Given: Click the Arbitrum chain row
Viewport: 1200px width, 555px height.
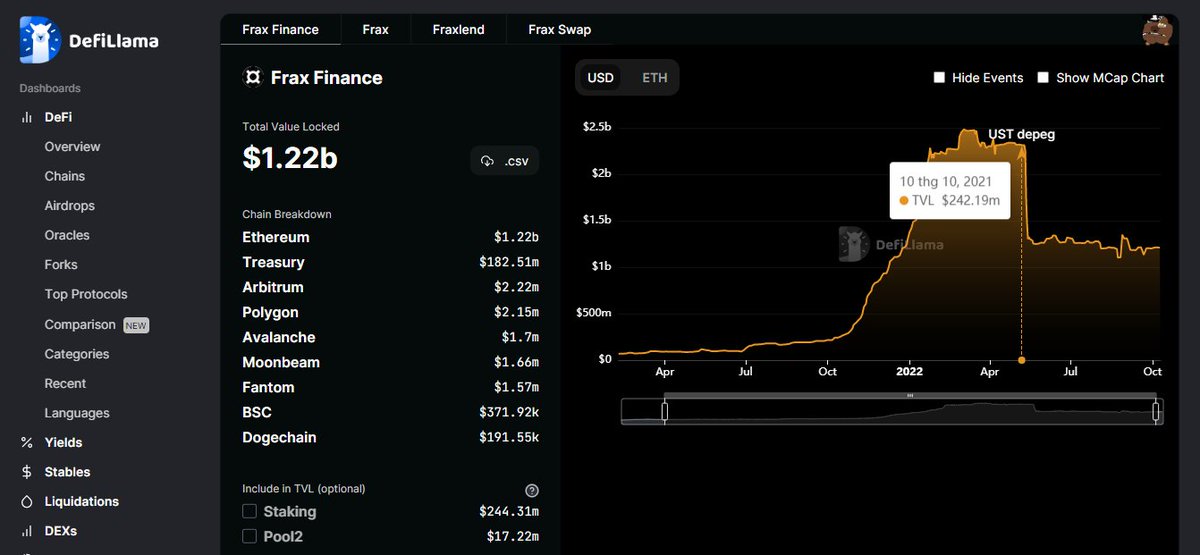Looking at the screenshot, I should click(x=390, y=287).
